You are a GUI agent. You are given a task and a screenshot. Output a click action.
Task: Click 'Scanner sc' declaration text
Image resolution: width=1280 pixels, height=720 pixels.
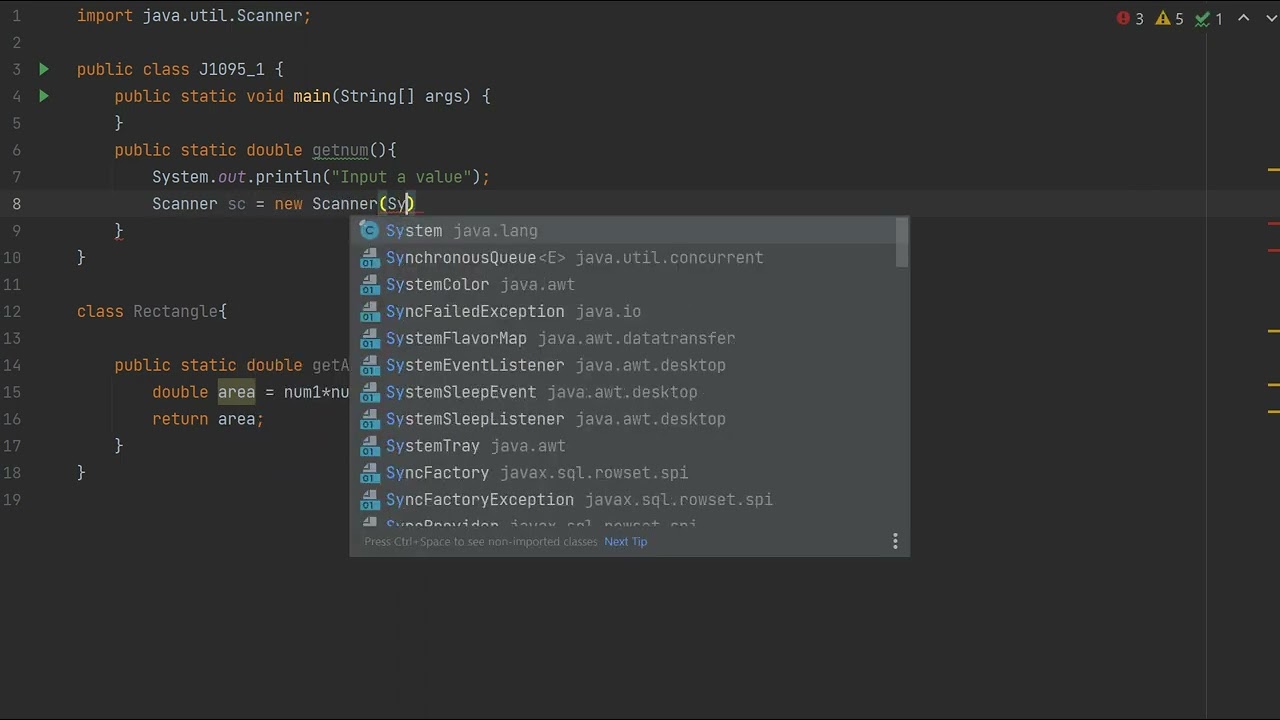(199, 204)
